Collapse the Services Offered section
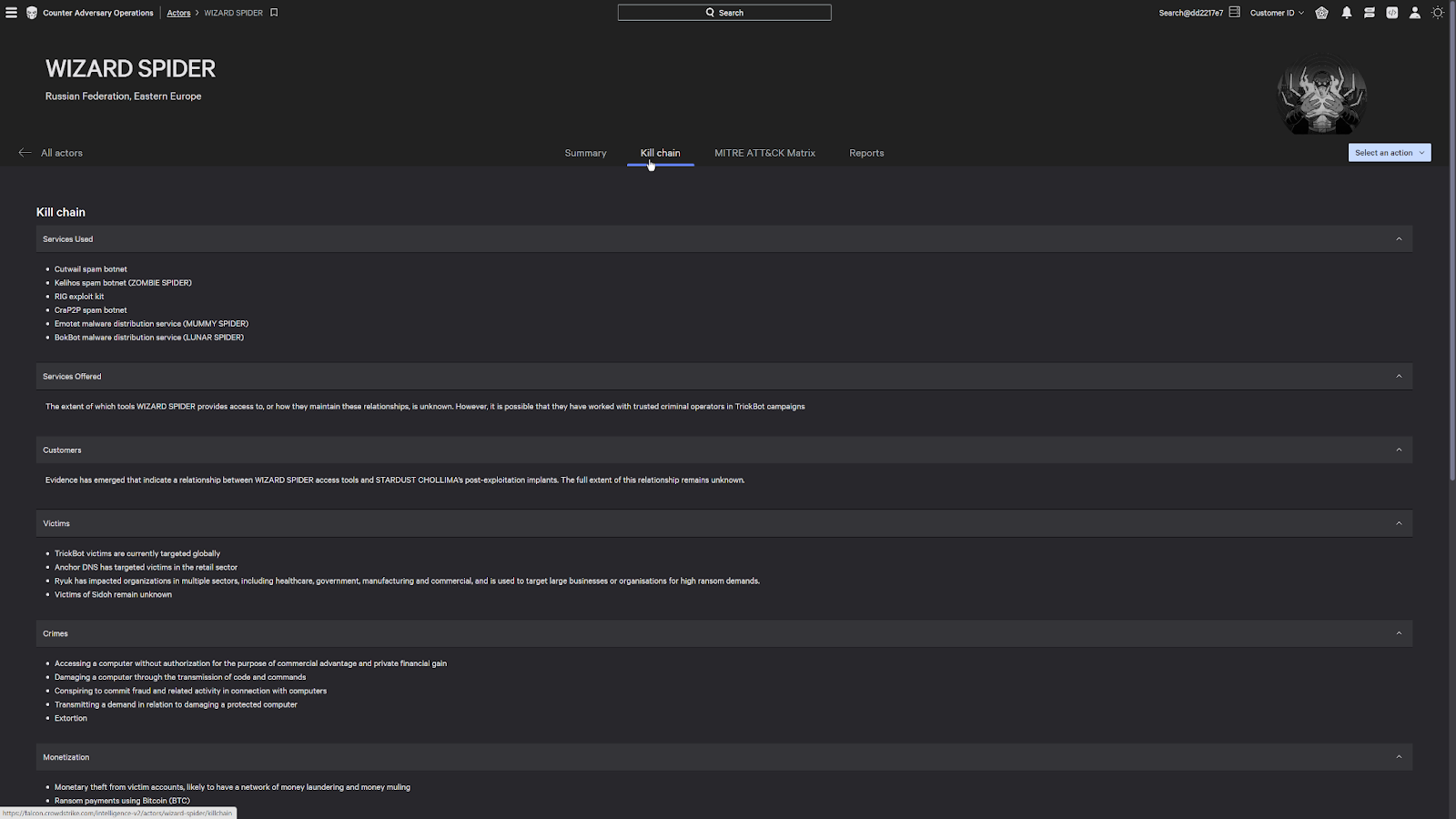This screenshot has height=819, width=1456. tap(1399, 376)
